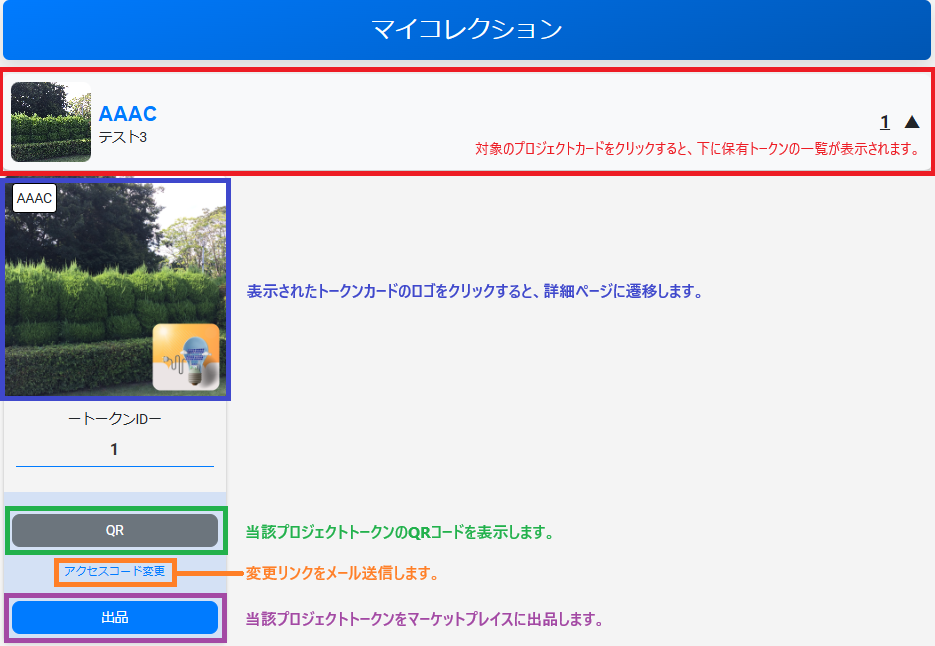The image size is (935, 646).
Task: Collapse the token list with the ▲ triangle
Action: point(911,120)
